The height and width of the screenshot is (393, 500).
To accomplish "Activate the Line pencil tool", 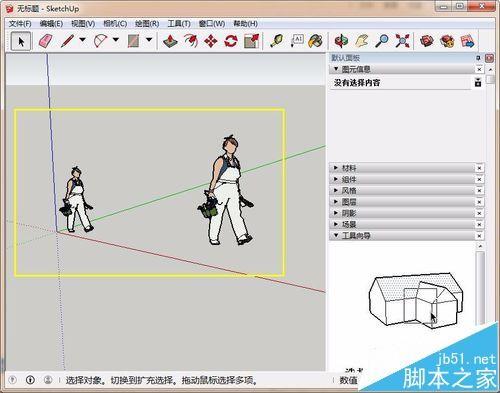I will coord(68,41).
